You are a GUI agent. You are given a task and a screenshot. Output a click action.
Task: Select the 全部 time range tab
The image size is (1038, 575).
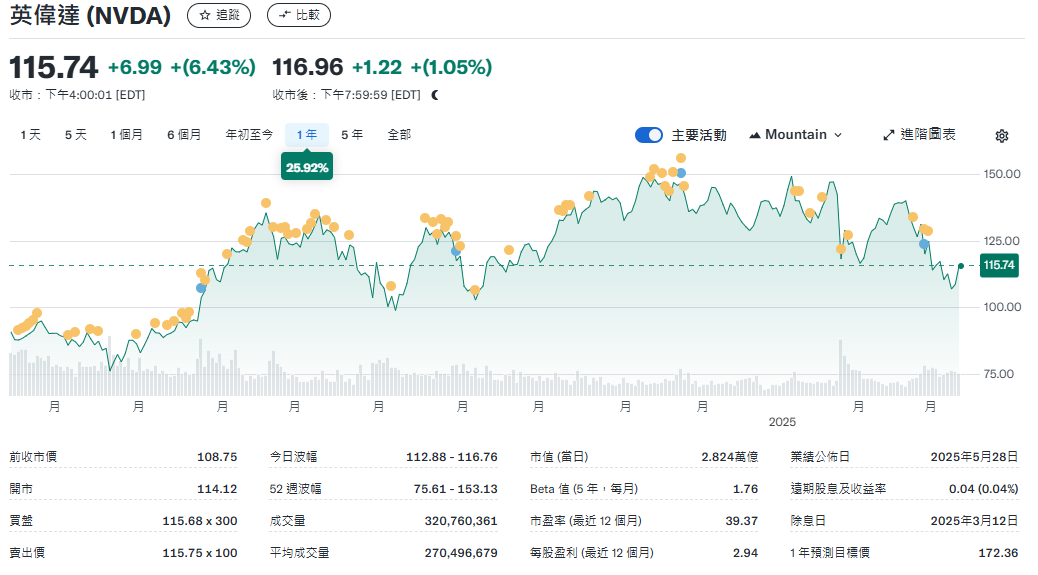click(x=399, y=135)
